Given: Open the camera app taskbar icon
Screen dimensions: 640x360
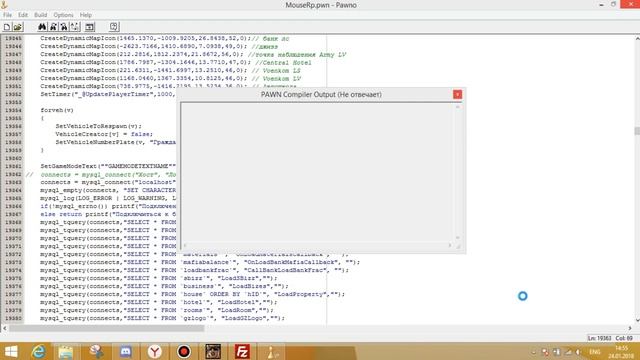Looking at the screenshot, I should (213, 351).
